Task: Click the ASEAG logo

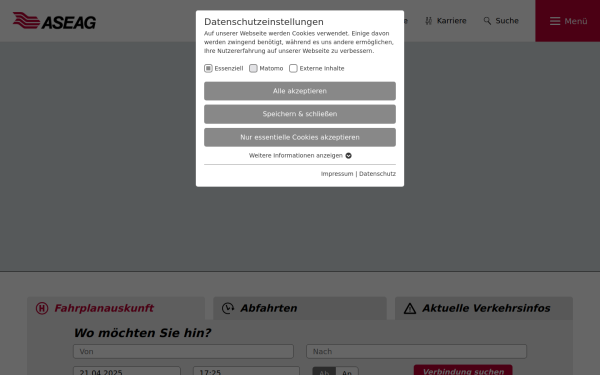Action: 54,21
